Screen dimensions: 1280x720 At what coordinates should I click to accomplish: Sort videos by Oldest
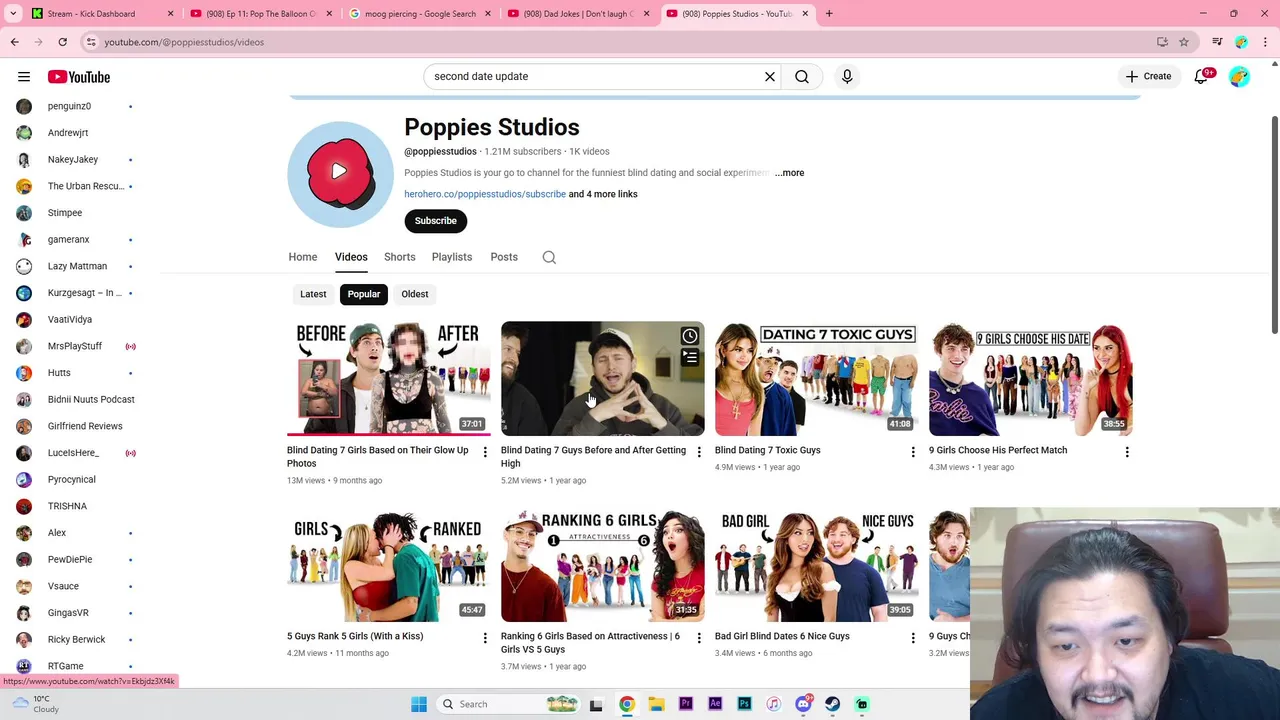[415, 294]
